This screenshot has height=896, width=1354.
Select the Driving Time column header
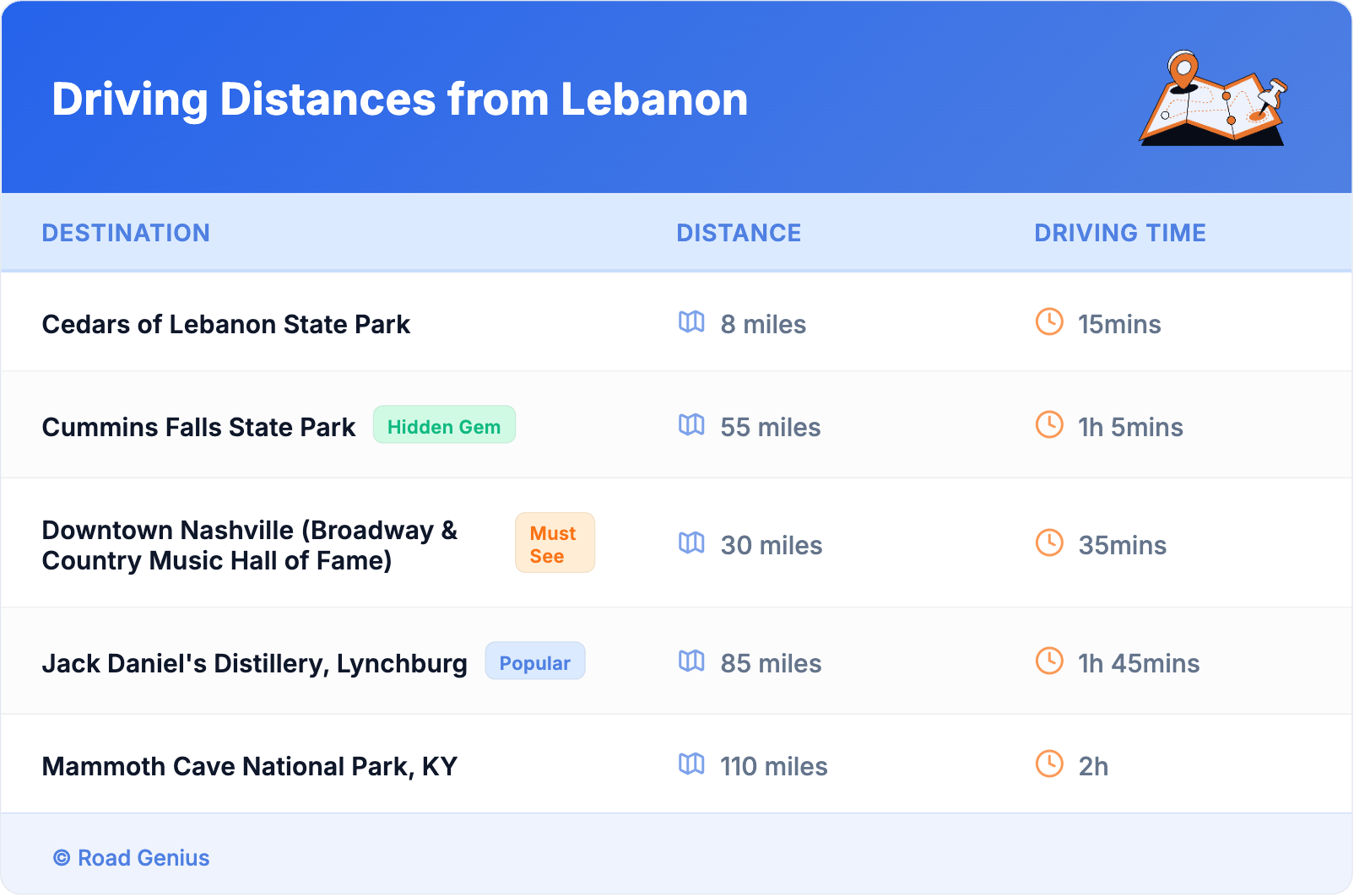(x=1119, y=233)
